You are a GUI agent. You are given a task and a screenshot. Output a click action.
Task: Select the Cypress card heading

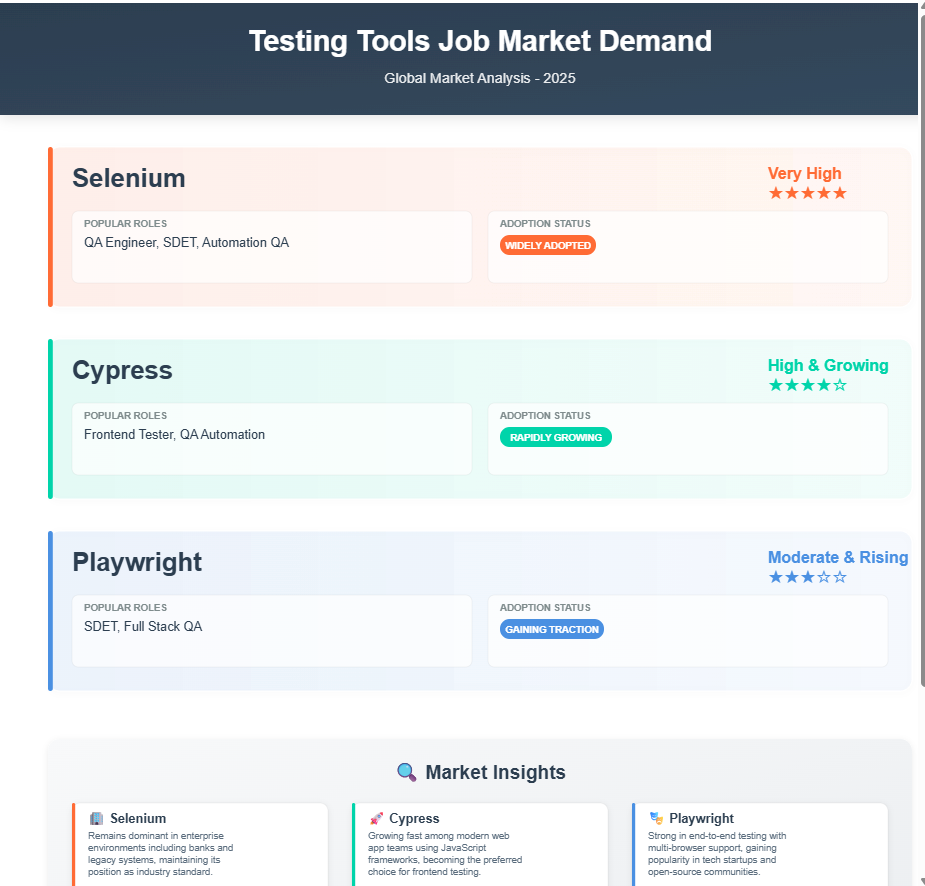(122, 370)
